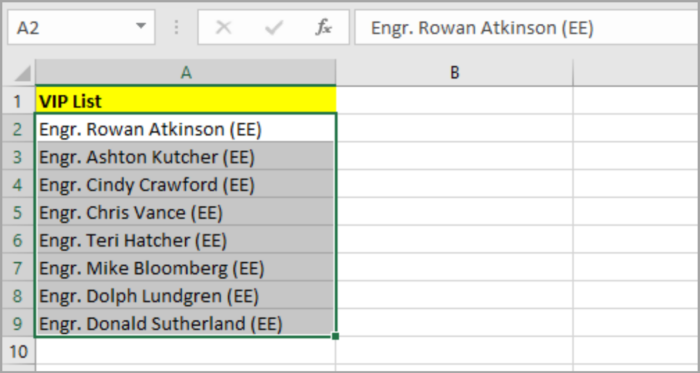Select cell Engr. Dolph Lundgren (EE)
This screenshot has height=373, width=700.
click(x=186, y=296)
